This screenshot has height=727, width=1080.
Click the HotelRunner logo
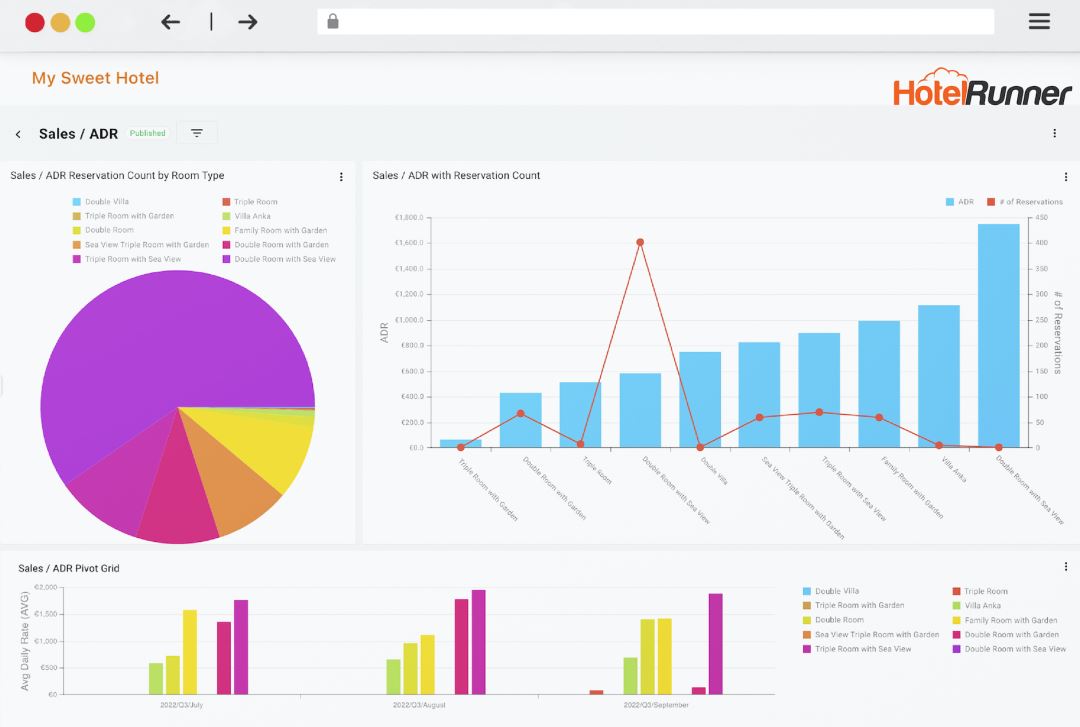click(982, 88)
